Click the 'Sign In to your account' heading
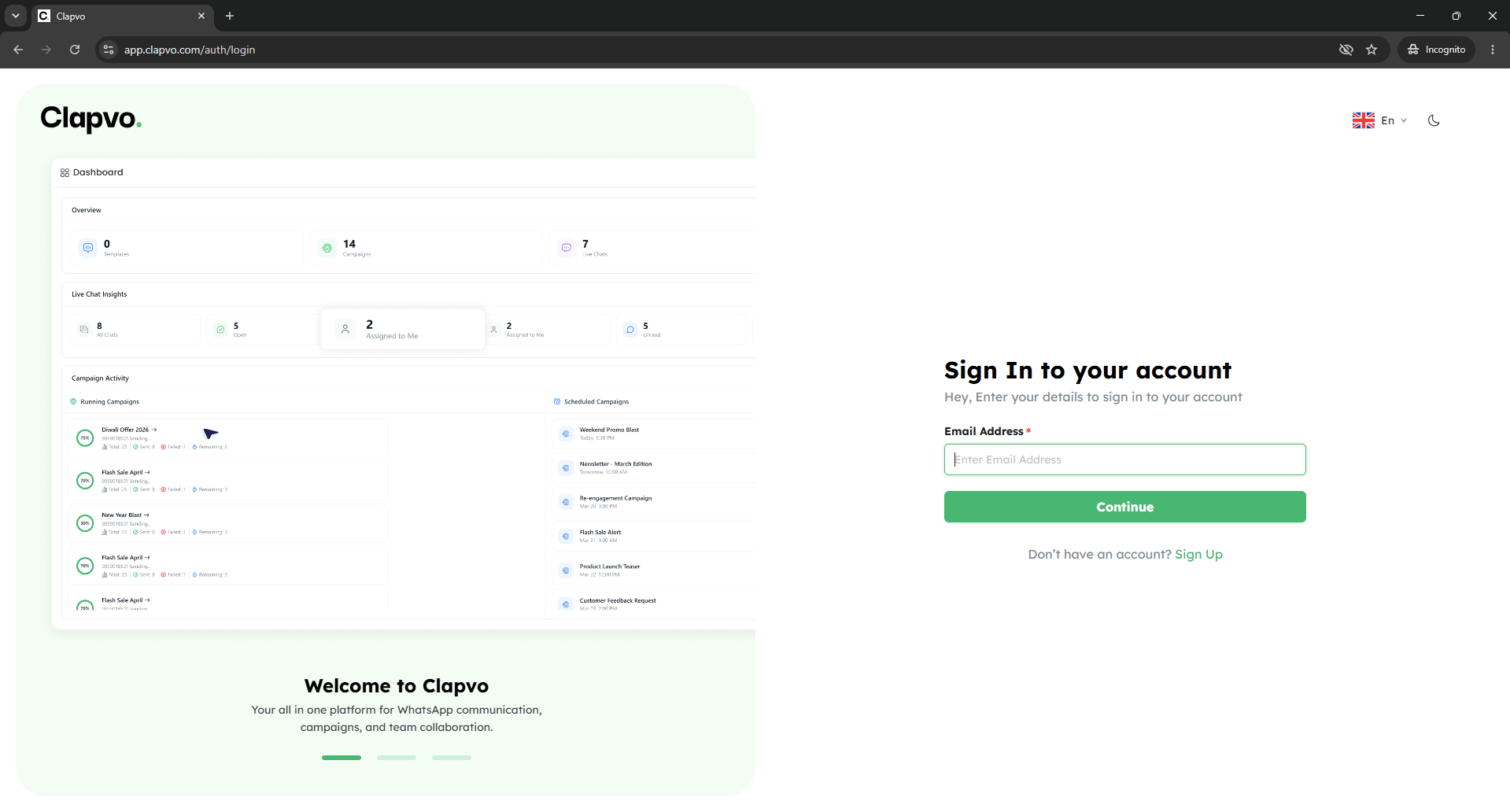The image size is (1510, 812). 1087,371
